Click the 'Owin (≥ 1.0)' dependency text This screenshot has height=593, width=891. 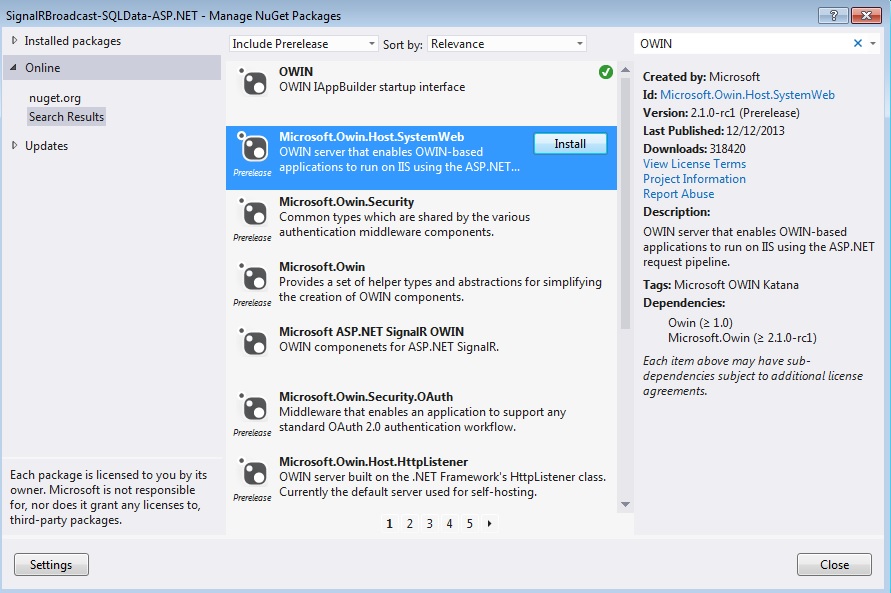coord(700,323)
